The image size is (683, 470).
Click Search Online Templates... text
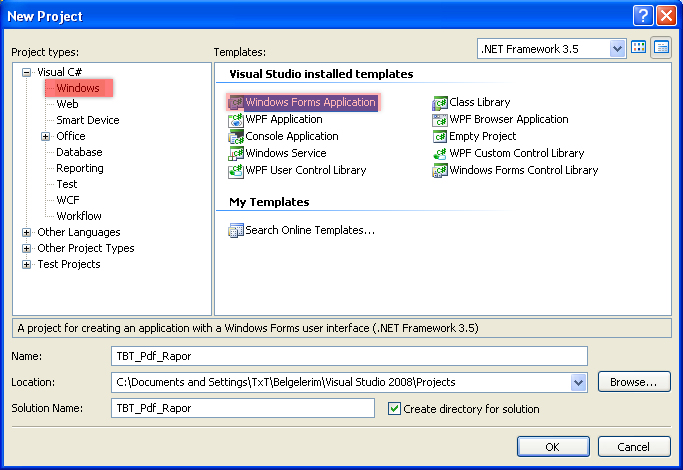tap(310, 230)
